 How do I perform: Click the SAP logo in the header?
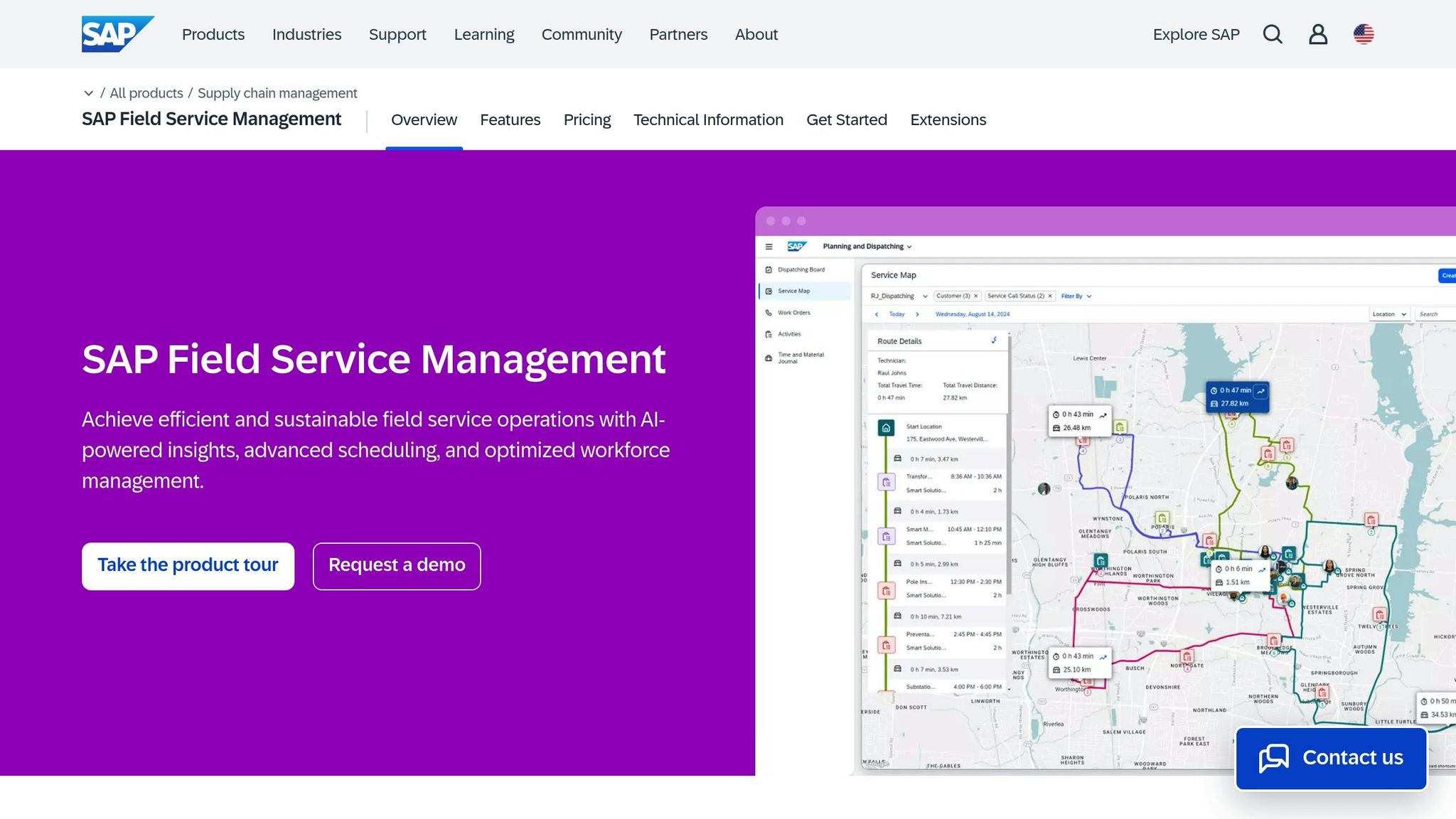118,34
